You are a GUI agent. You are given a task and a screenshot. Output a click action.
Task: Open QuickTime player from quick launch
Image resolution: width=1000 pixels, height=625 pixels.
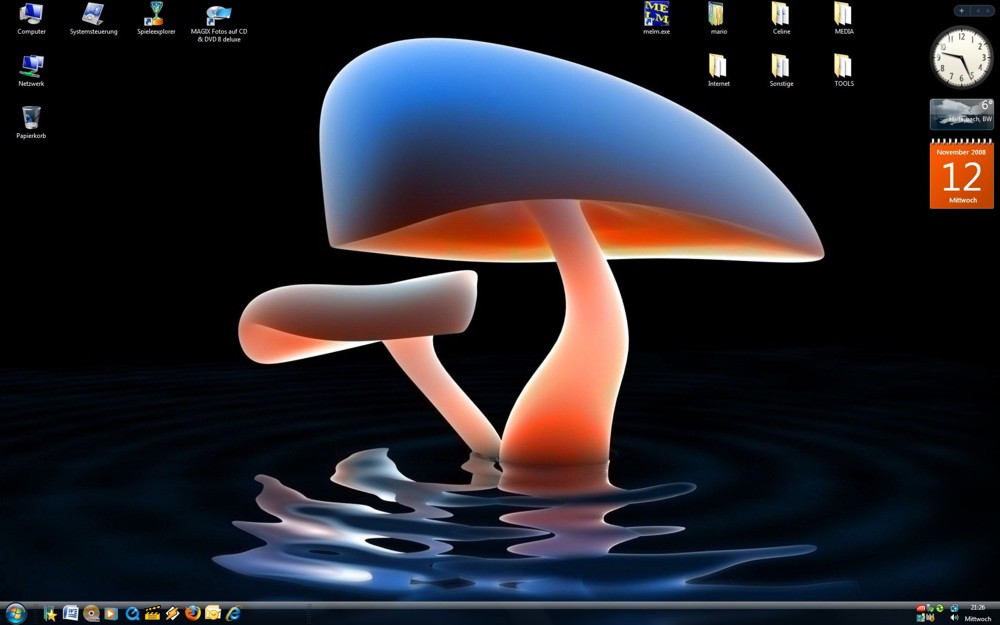(132, 613)
